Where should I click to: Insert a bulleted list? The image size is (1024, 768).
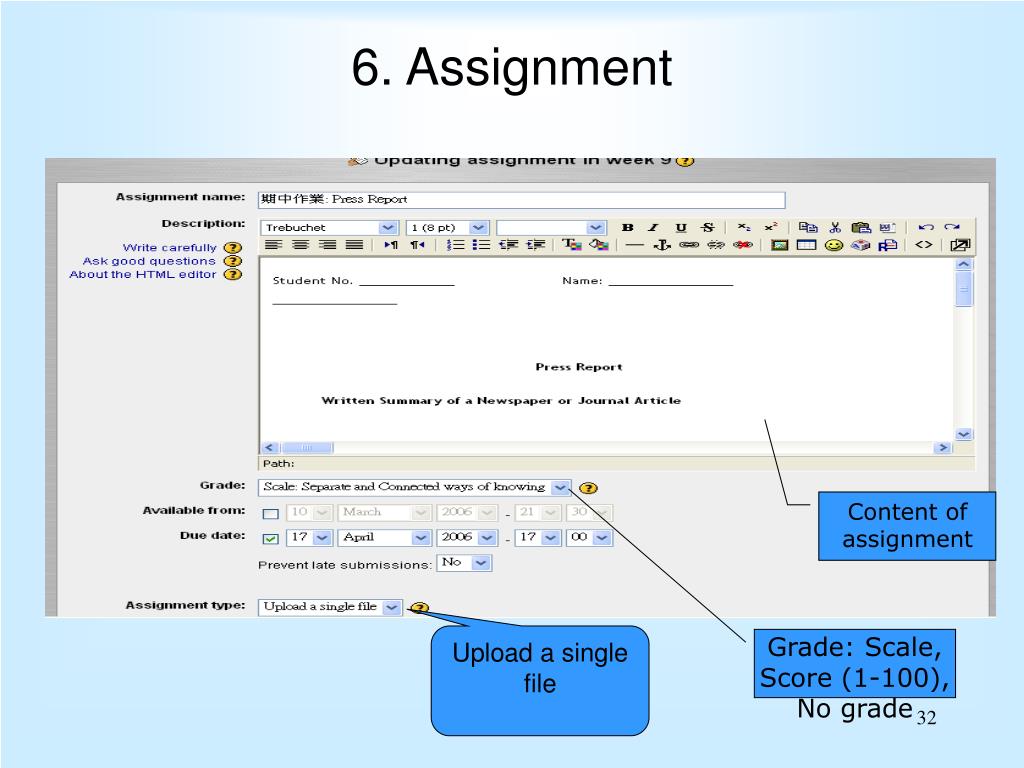[x=481, y=245]
